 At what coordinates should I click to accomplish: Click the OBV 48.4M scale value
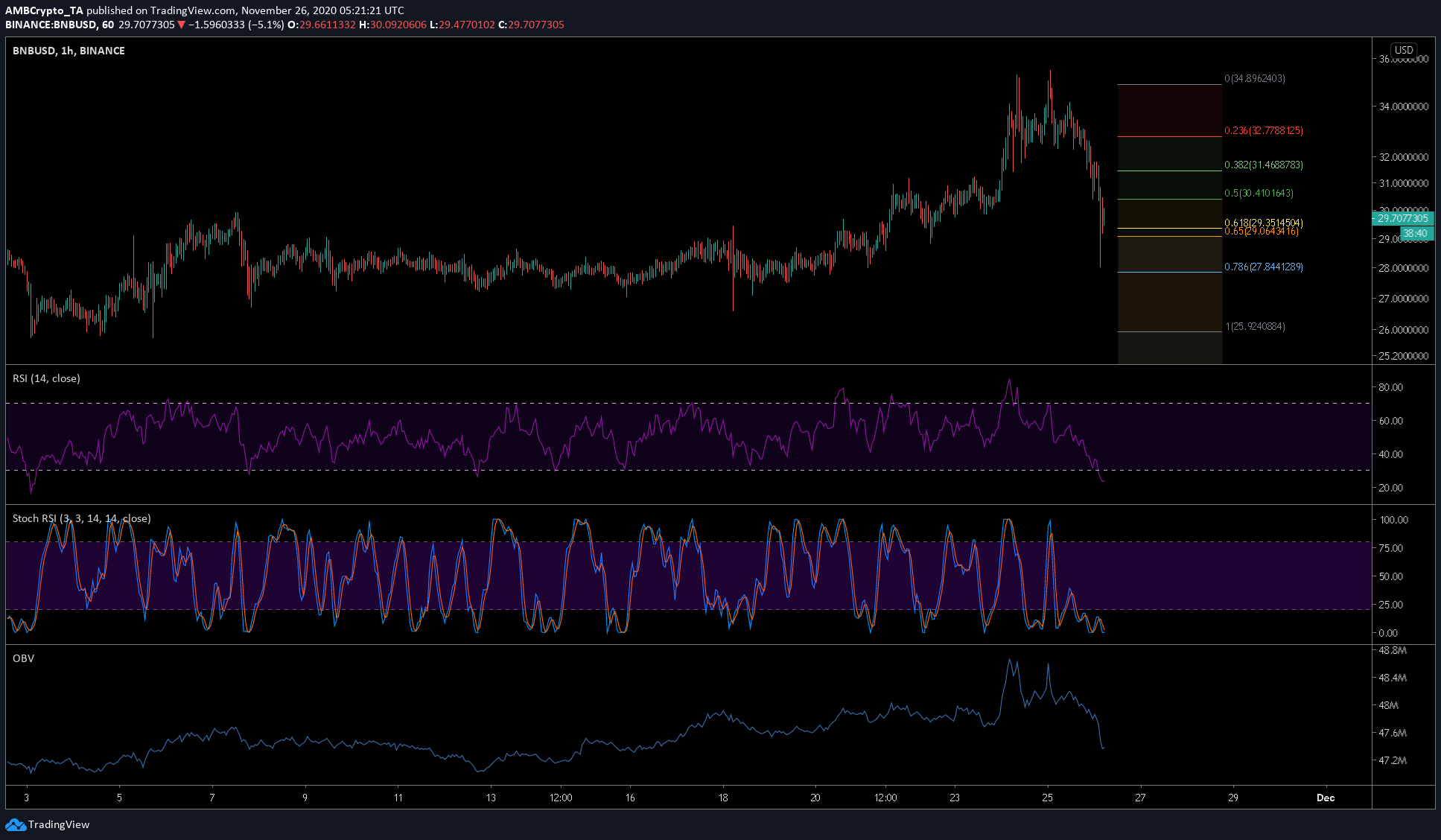tap(1393, 678)
